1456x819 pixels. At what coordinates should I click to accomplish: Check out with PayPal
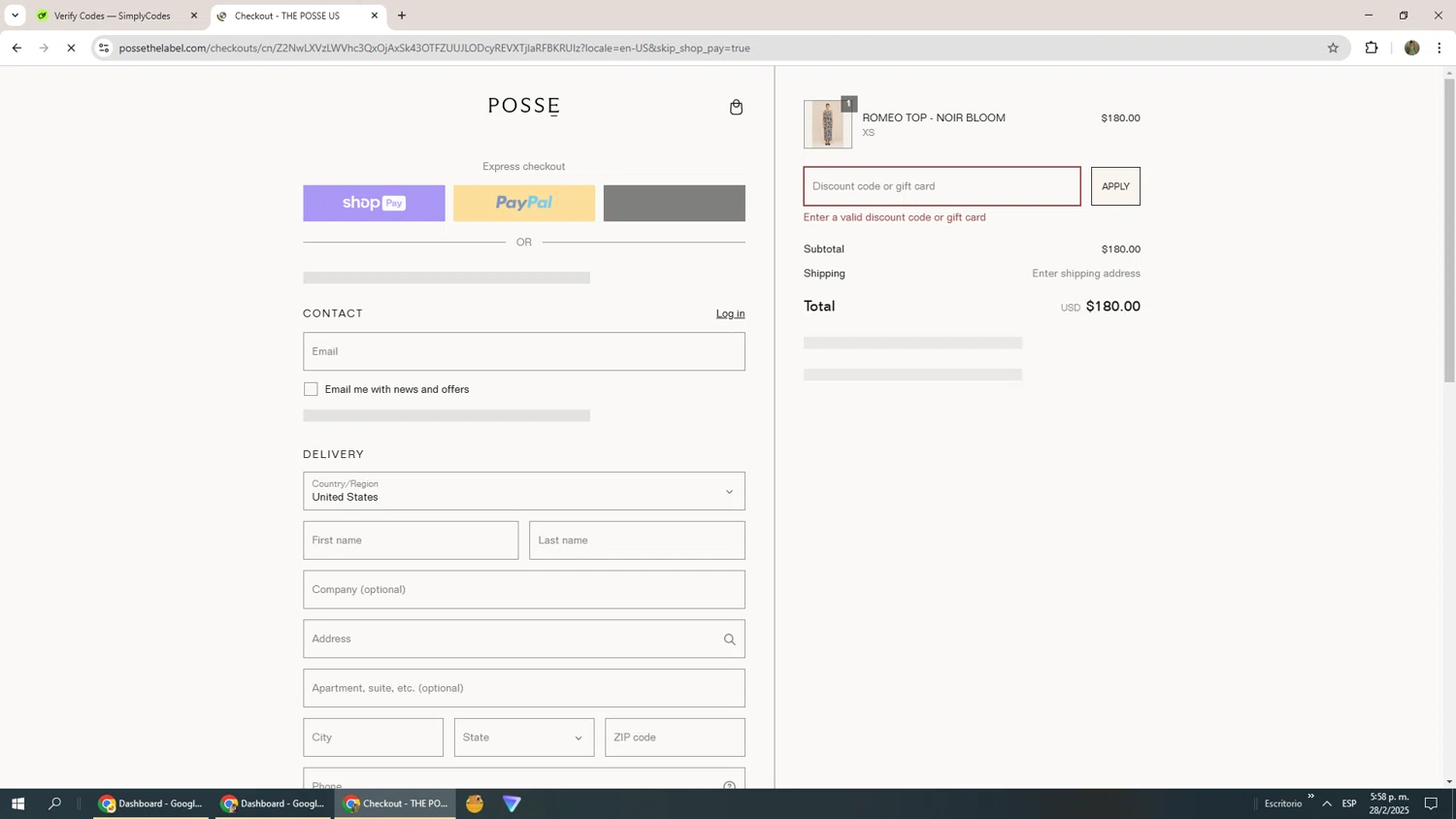tap(524, 203)
